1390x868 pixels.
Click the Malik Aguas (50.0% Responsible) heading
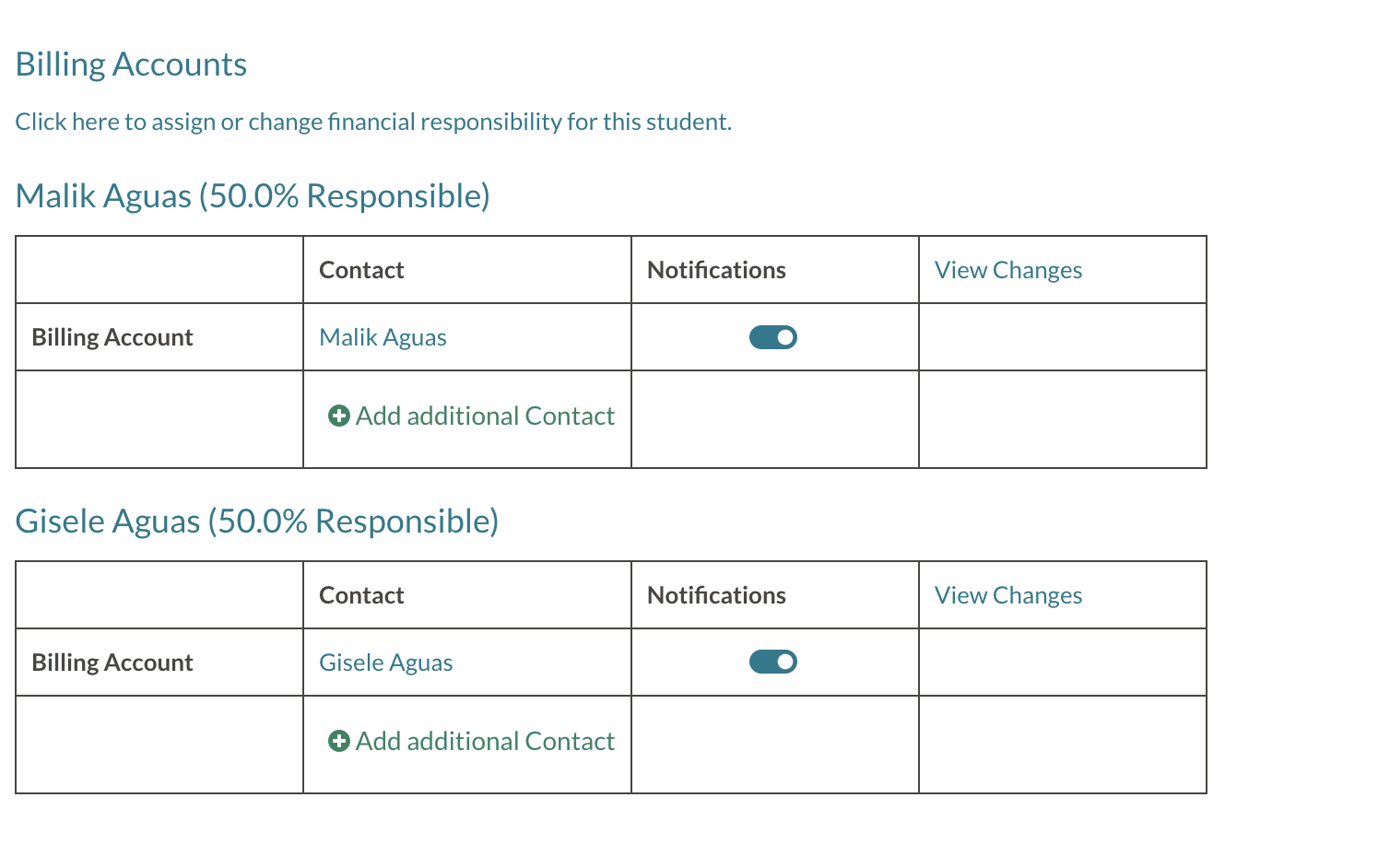(253, 196)
